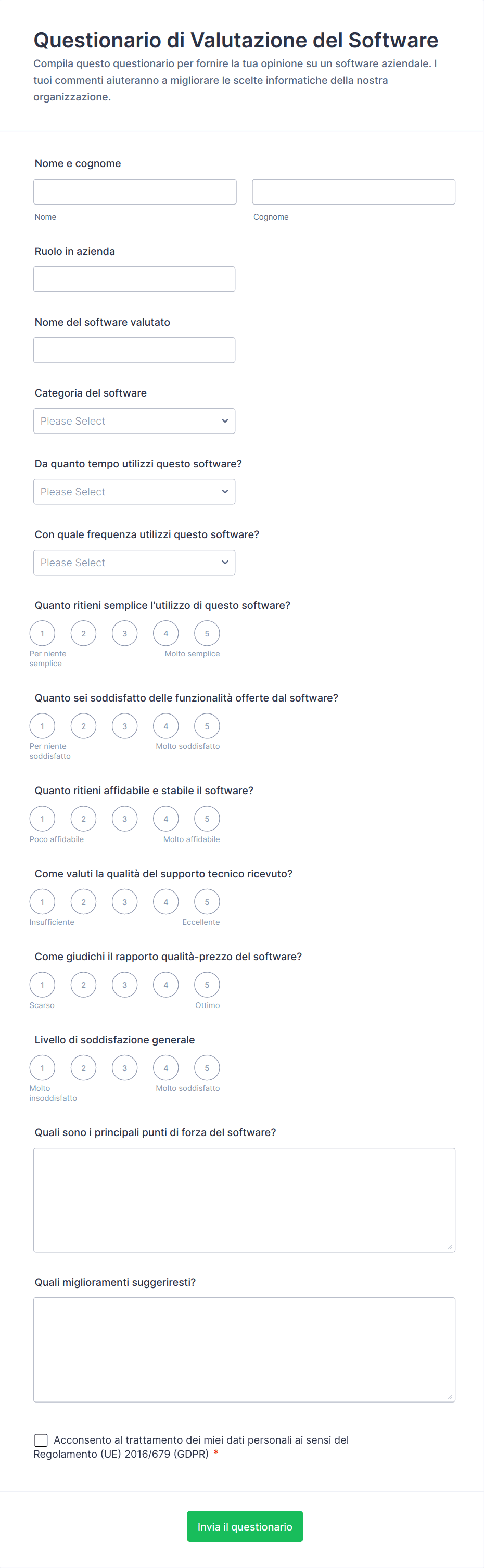Choose 3 for software reliability
Screen dimensions: 484x1568
pyautogui.click(x=125, y=819)
